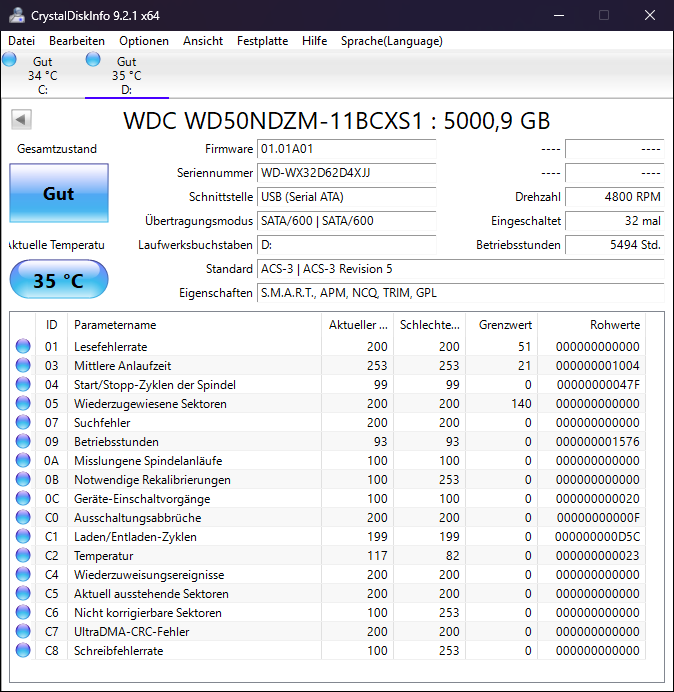Select the drive D: tab
This screenshot has width=674, height=692.
click(127, 75)
